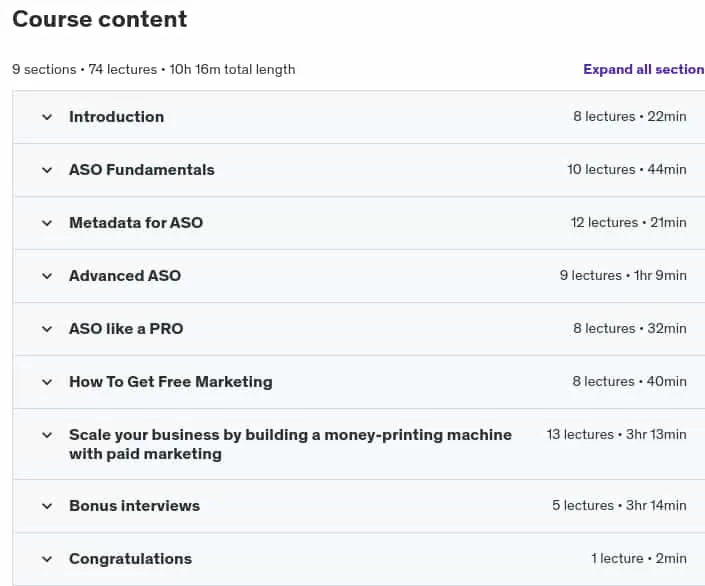The height and width of the screenshot is (586, 705).
Task: Select the Advanced ASO section title
Action: 125,276
